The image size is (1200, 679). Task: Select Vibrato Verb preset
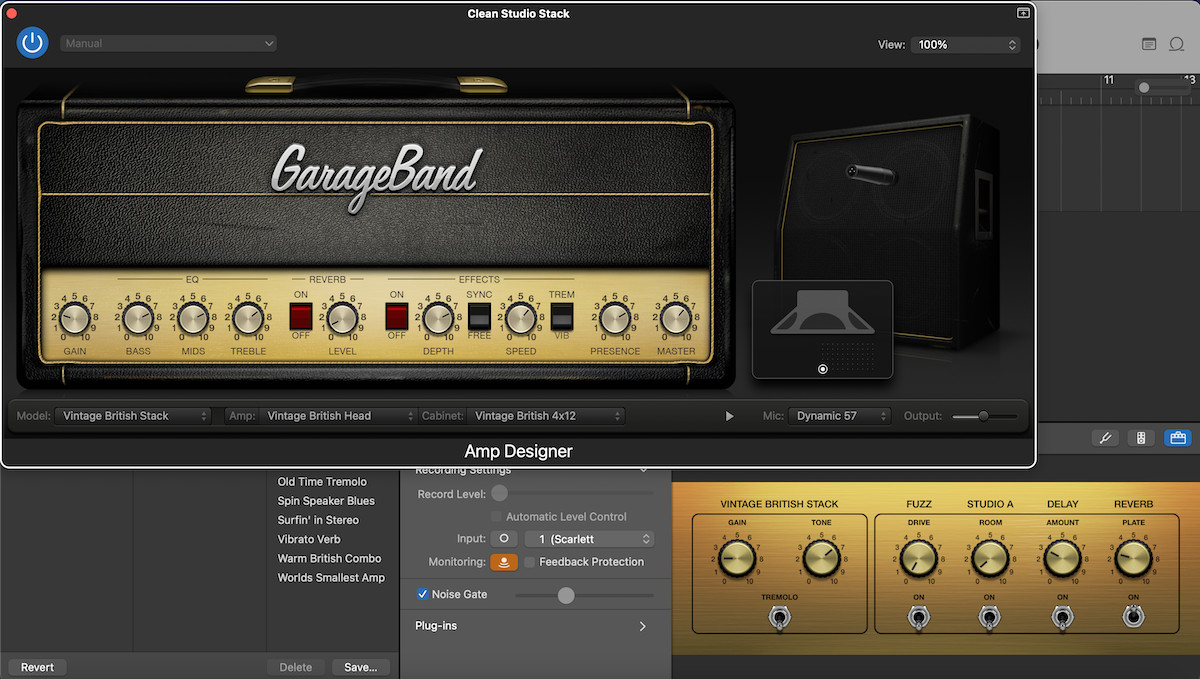(309, 539)
